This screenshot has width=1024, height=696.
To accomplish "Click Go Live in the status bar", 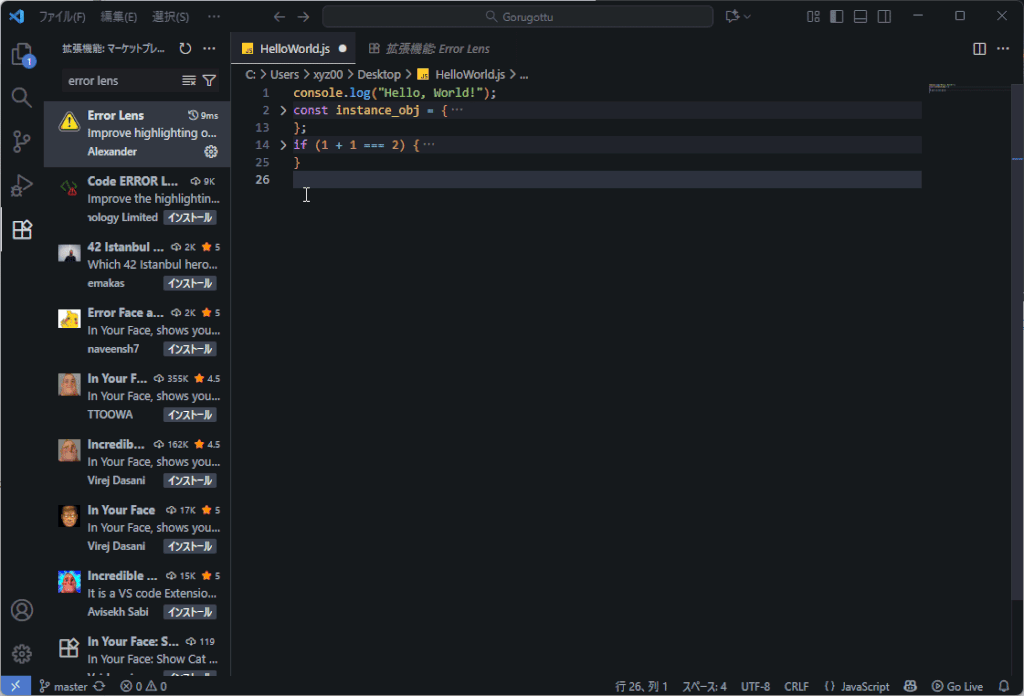I will (x=957, y=687).
